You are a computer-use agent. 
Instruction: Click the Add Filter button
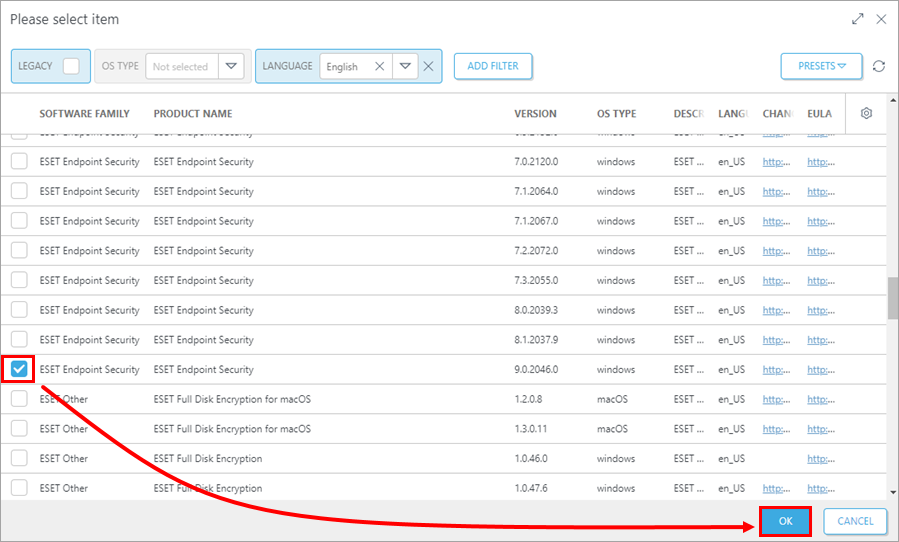[493, 66]
